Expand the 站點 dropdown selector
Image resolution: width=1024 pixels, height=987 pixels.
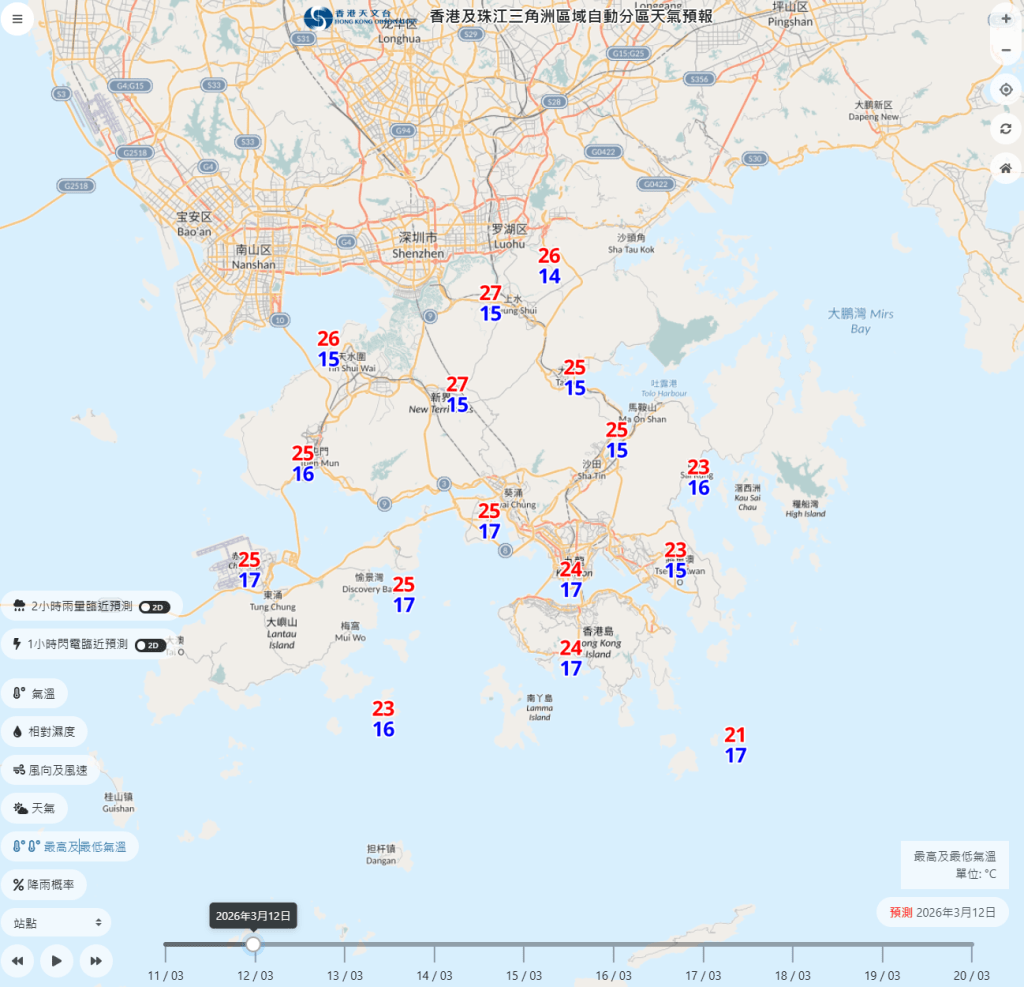click(56, 922)
